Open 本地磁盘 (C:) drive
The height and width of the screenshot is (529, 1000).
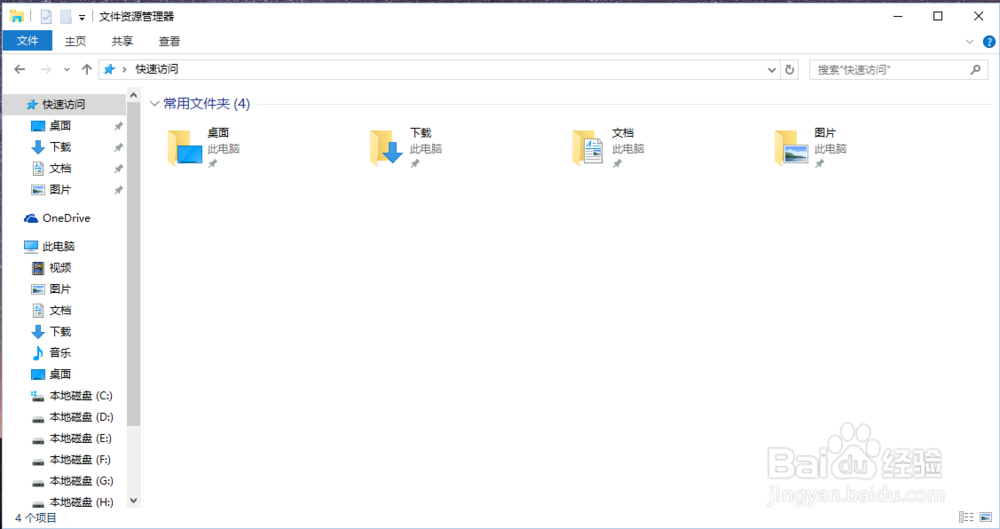(80, 396)
